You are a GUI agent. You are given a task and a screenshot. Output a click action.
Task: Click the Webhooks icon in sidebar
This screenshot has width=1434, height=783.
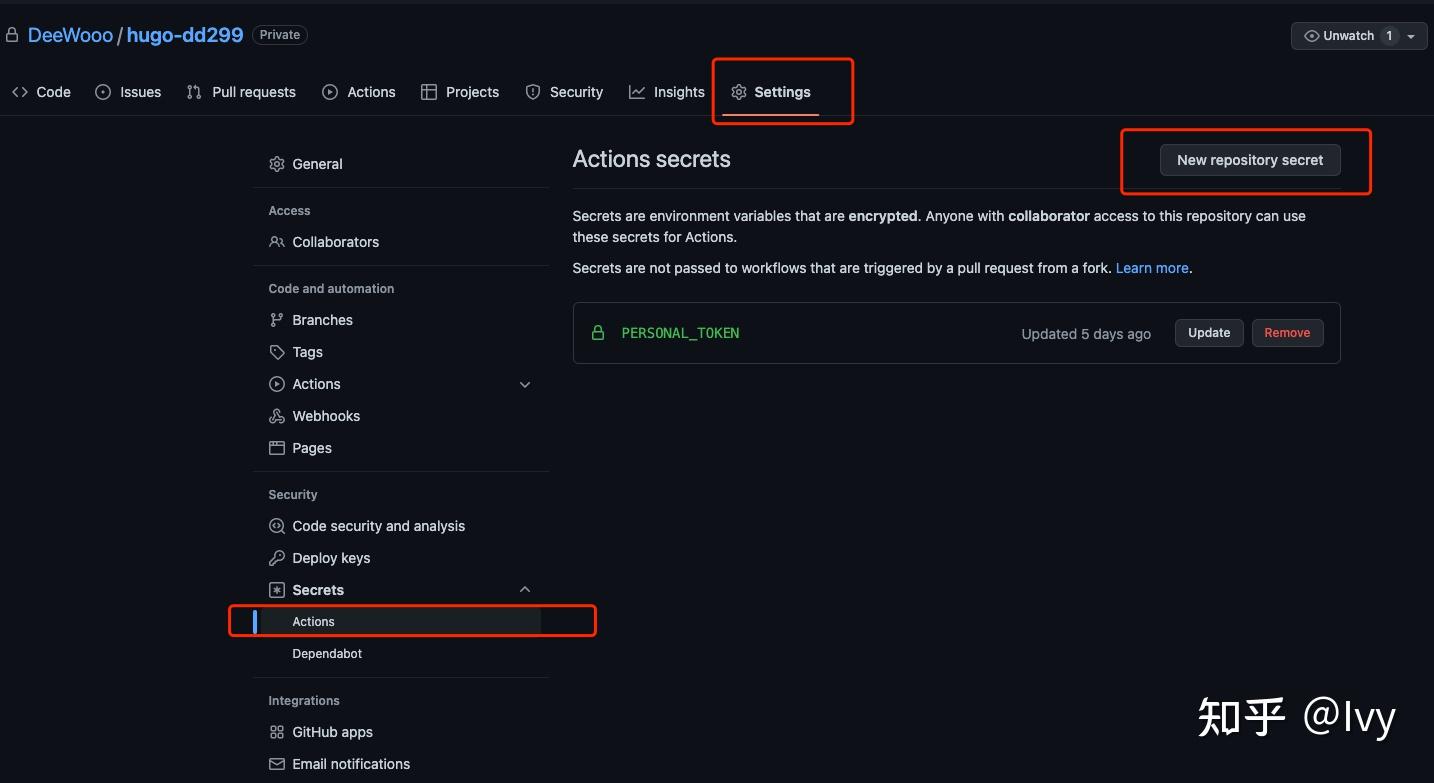[x=277, y=416]
